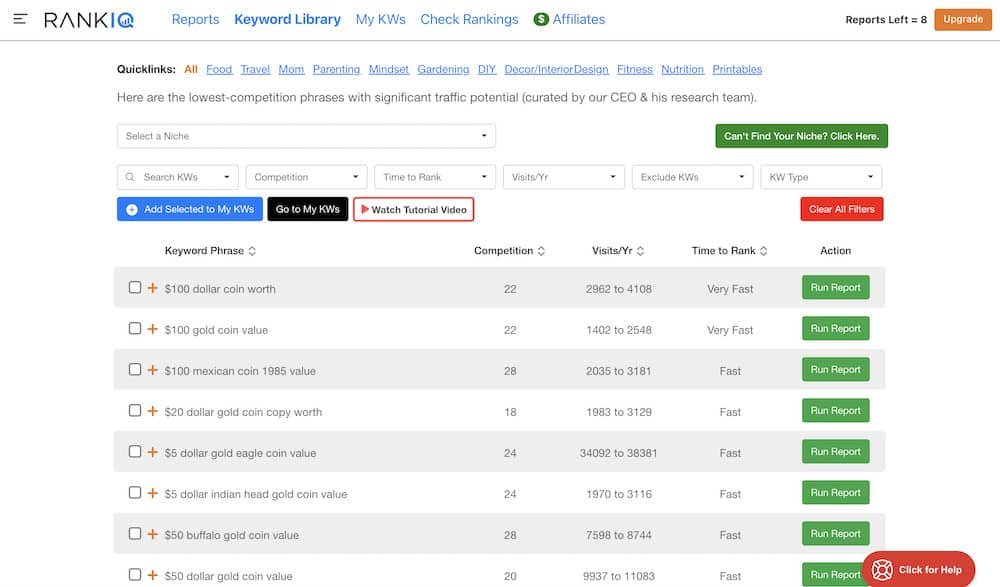Viewport: 1000px width, 587px height.
Task: Open the Time to Rank filter dropdown
Action: (x=435, y=177)
